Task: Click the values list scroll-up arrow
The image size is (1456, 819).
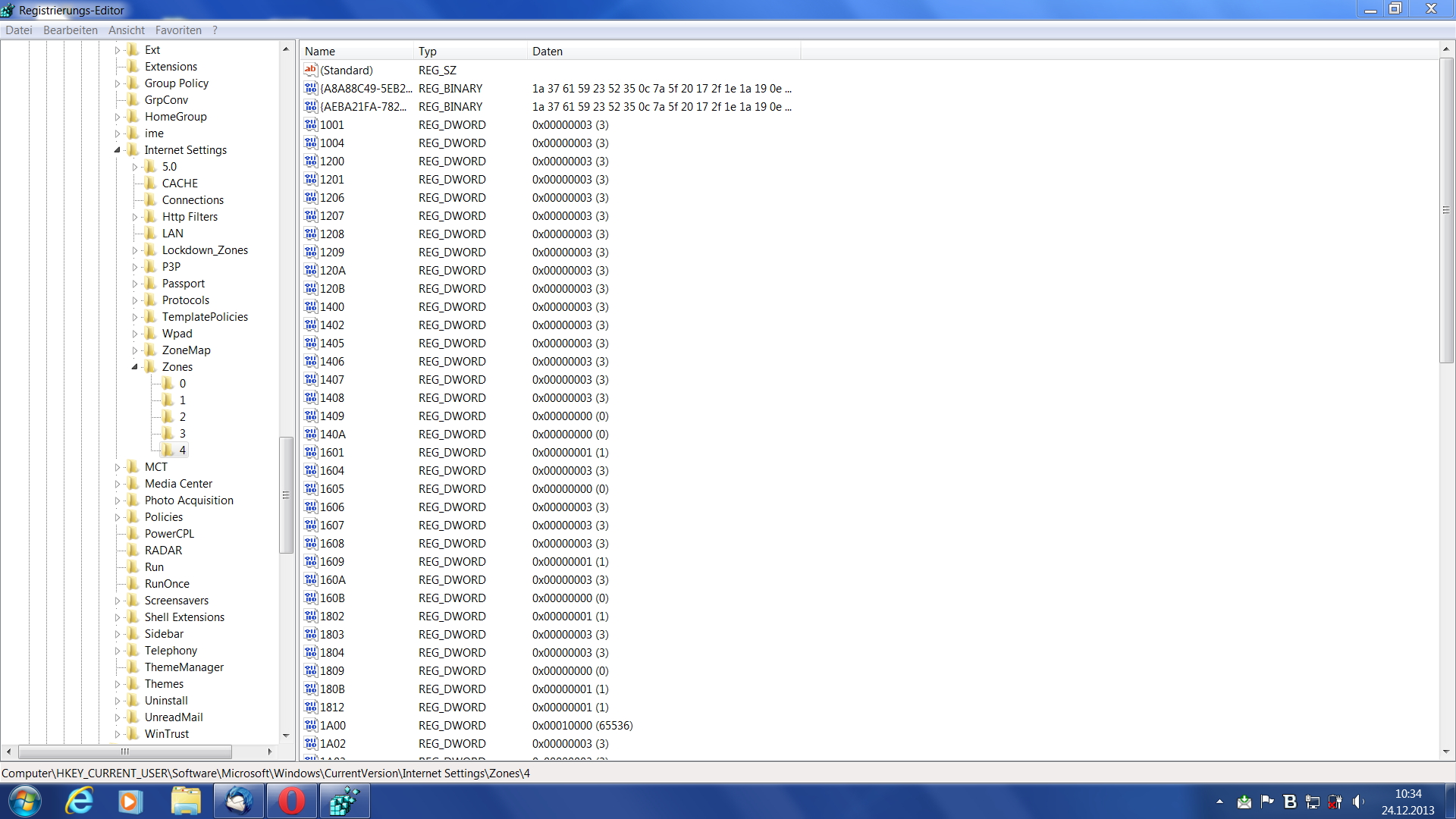Action: (1446, 49)
